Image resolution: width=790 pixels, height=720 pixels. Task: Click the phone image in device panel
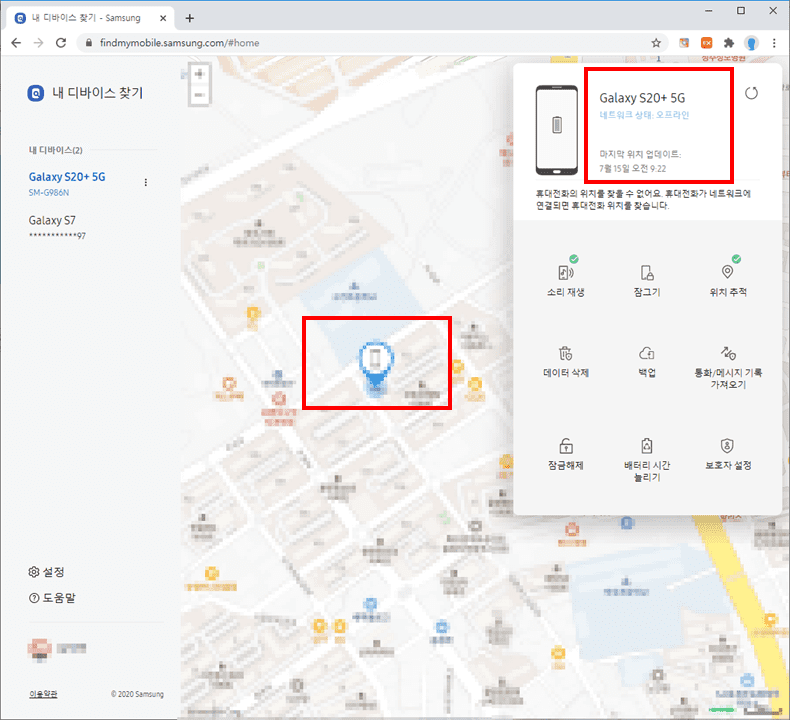tap(557, 130)
